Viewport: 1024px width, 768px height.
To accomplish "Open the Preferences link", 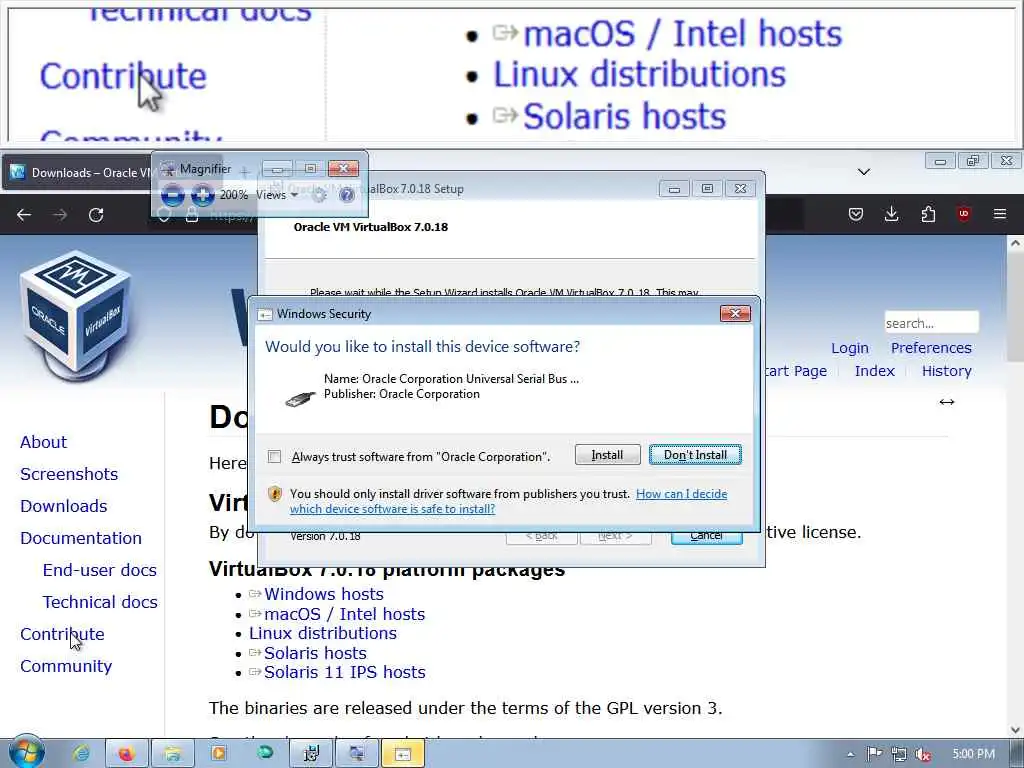I will (931, 348).
